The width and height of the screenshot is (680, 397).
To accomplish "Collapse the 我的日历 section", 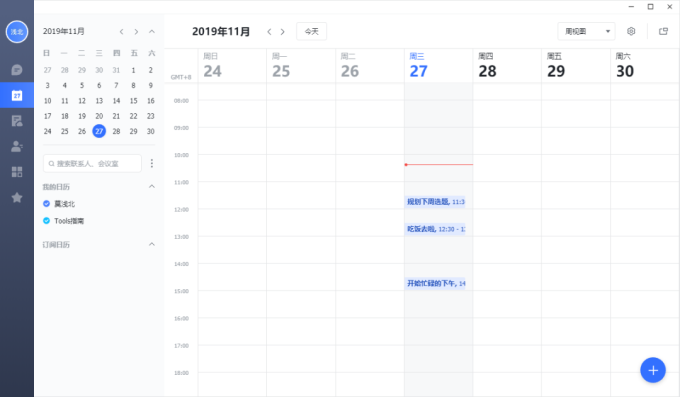I will point(152,187).
